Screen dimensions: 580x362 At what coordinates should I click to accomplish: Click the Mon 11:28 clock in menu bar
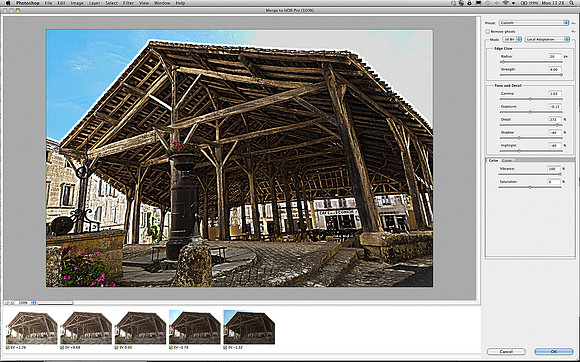[553, 3]
